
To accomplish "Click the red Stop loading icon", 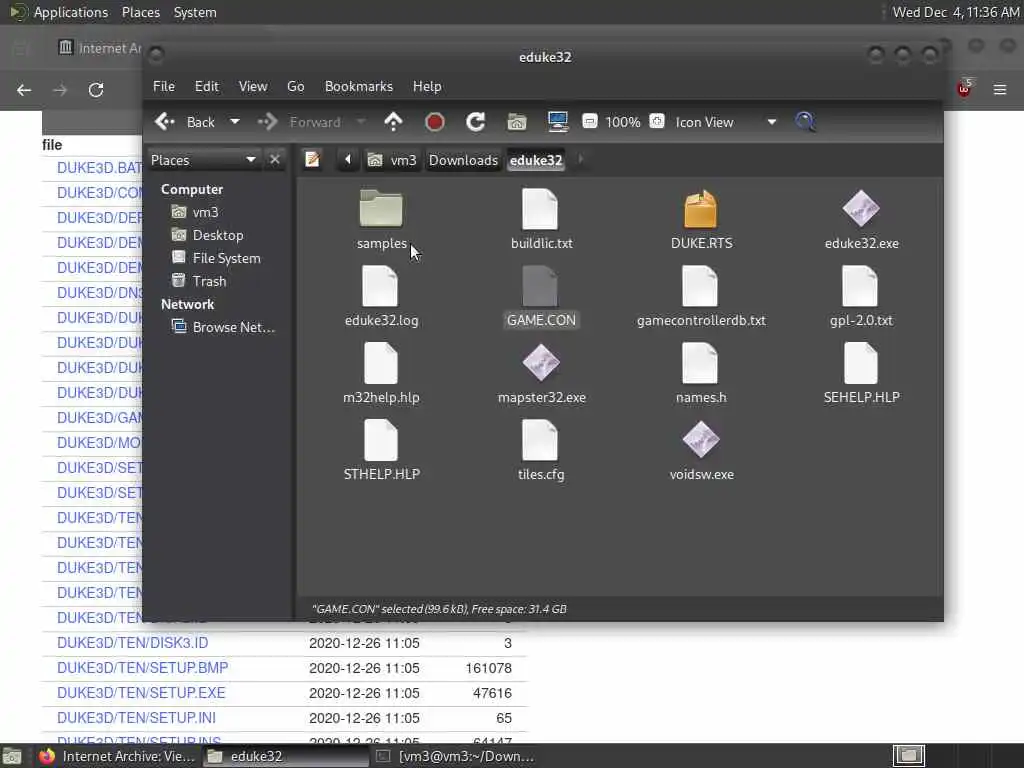I will (434, 122).
